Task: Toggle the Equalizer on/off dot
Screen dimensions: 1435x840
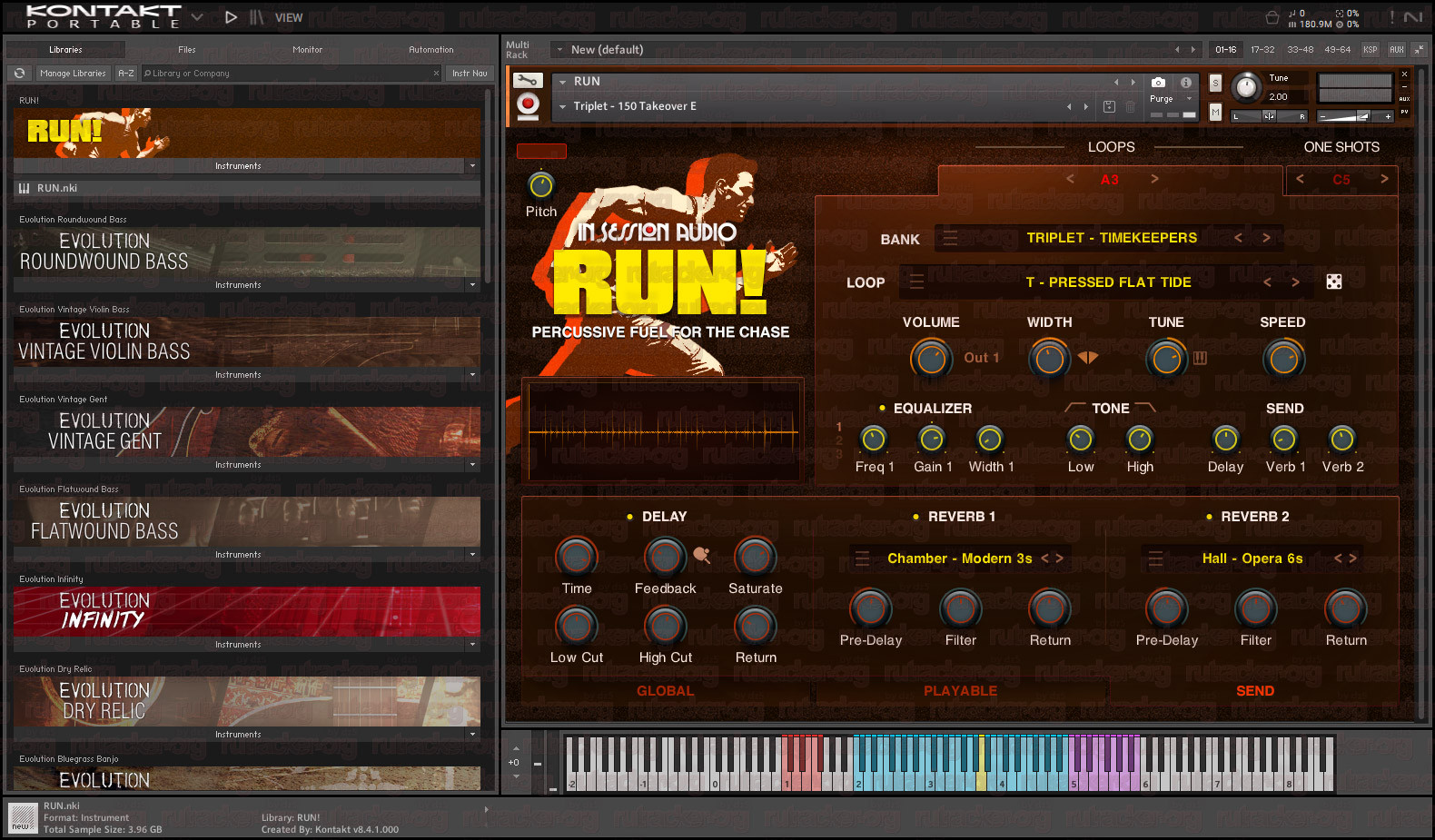Action: pos(882,409)
